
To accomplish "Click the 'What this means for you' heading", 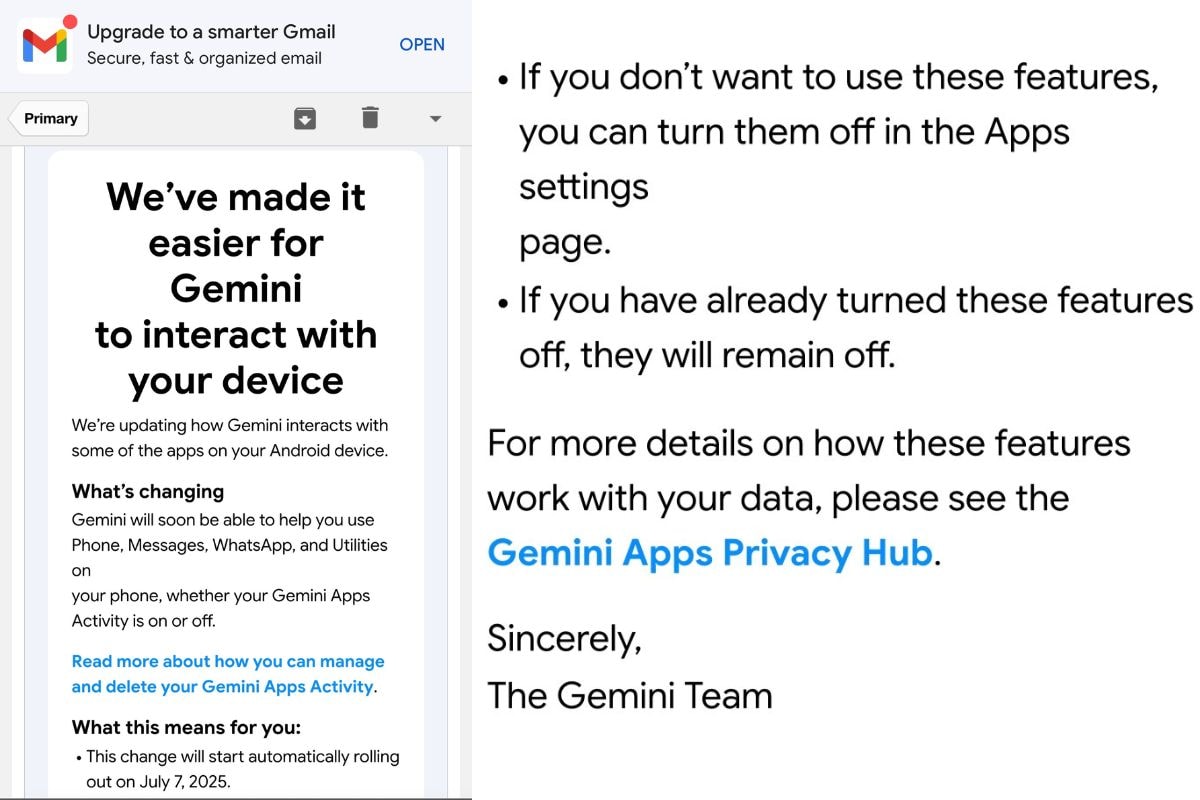I will click(x=186, y=727).
